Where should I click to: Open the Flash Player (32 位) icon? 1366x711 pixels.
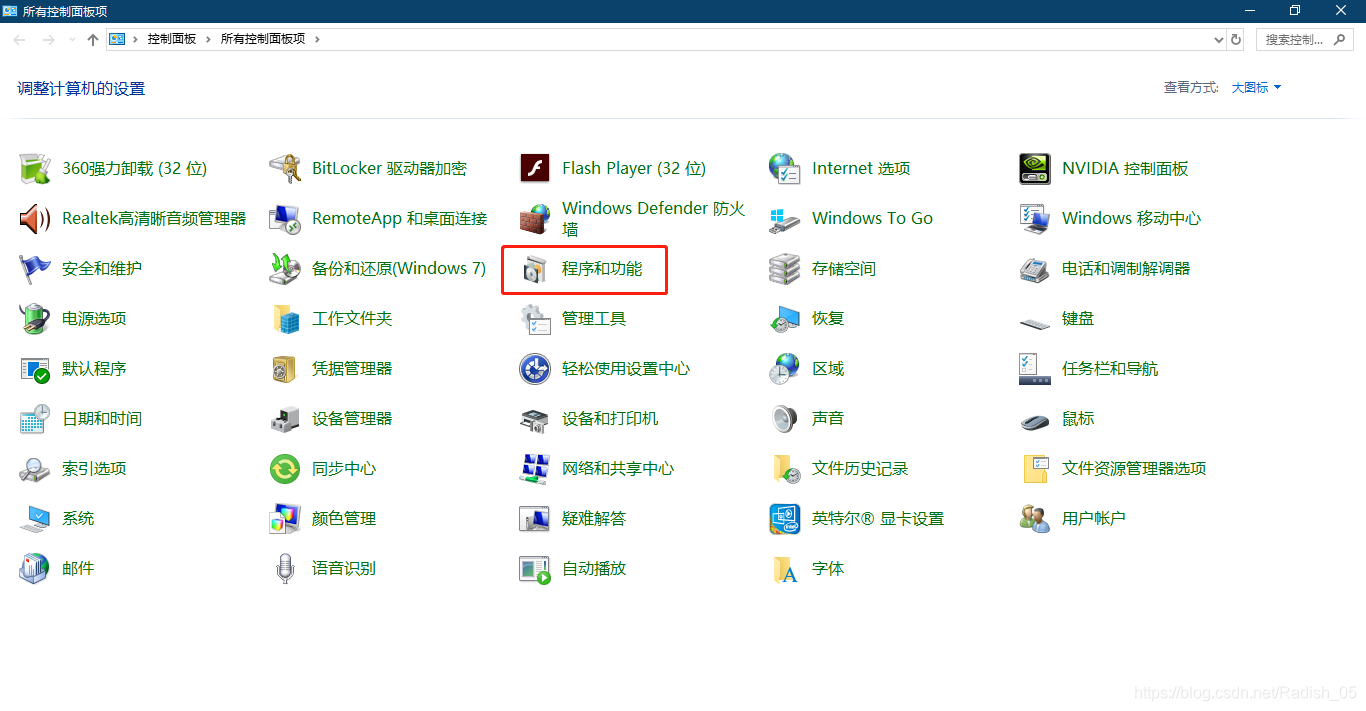click(535, 169)
